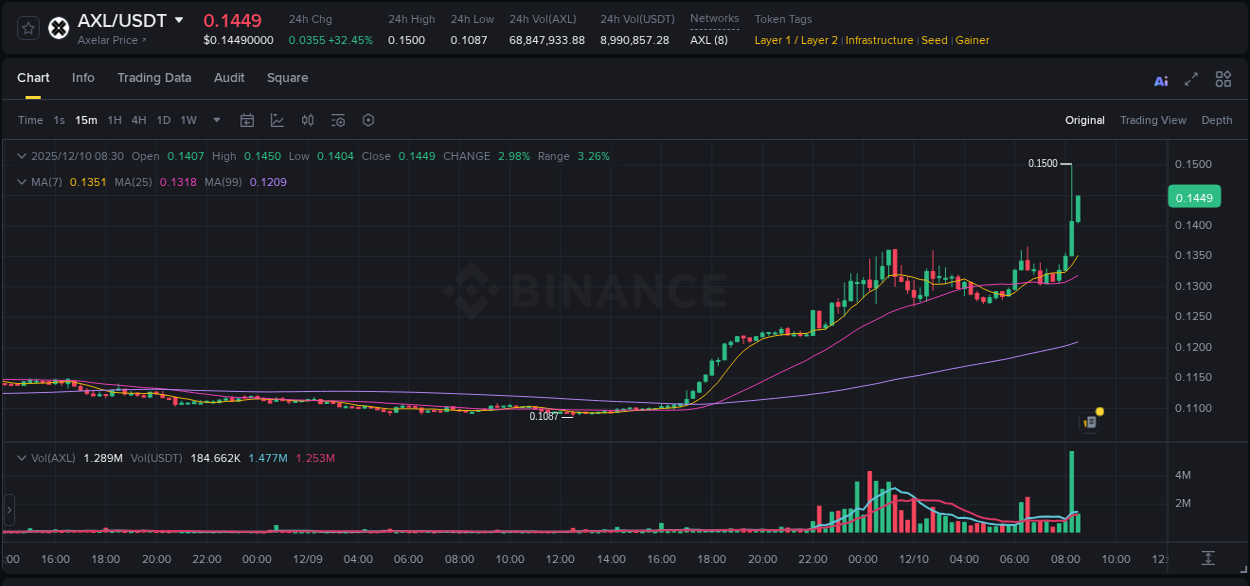Collapse the MA indicator values row
This screenshot has width=1250, height=586.
(21, 182)
